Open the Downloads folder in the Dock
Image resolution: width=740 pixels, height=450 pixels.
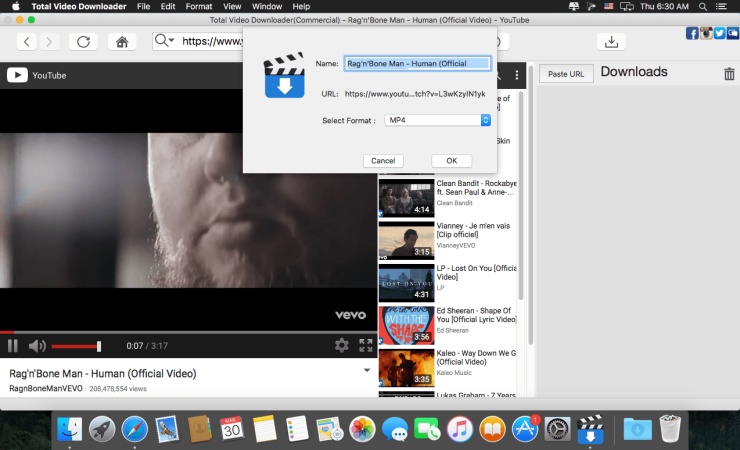pos(638,430)
